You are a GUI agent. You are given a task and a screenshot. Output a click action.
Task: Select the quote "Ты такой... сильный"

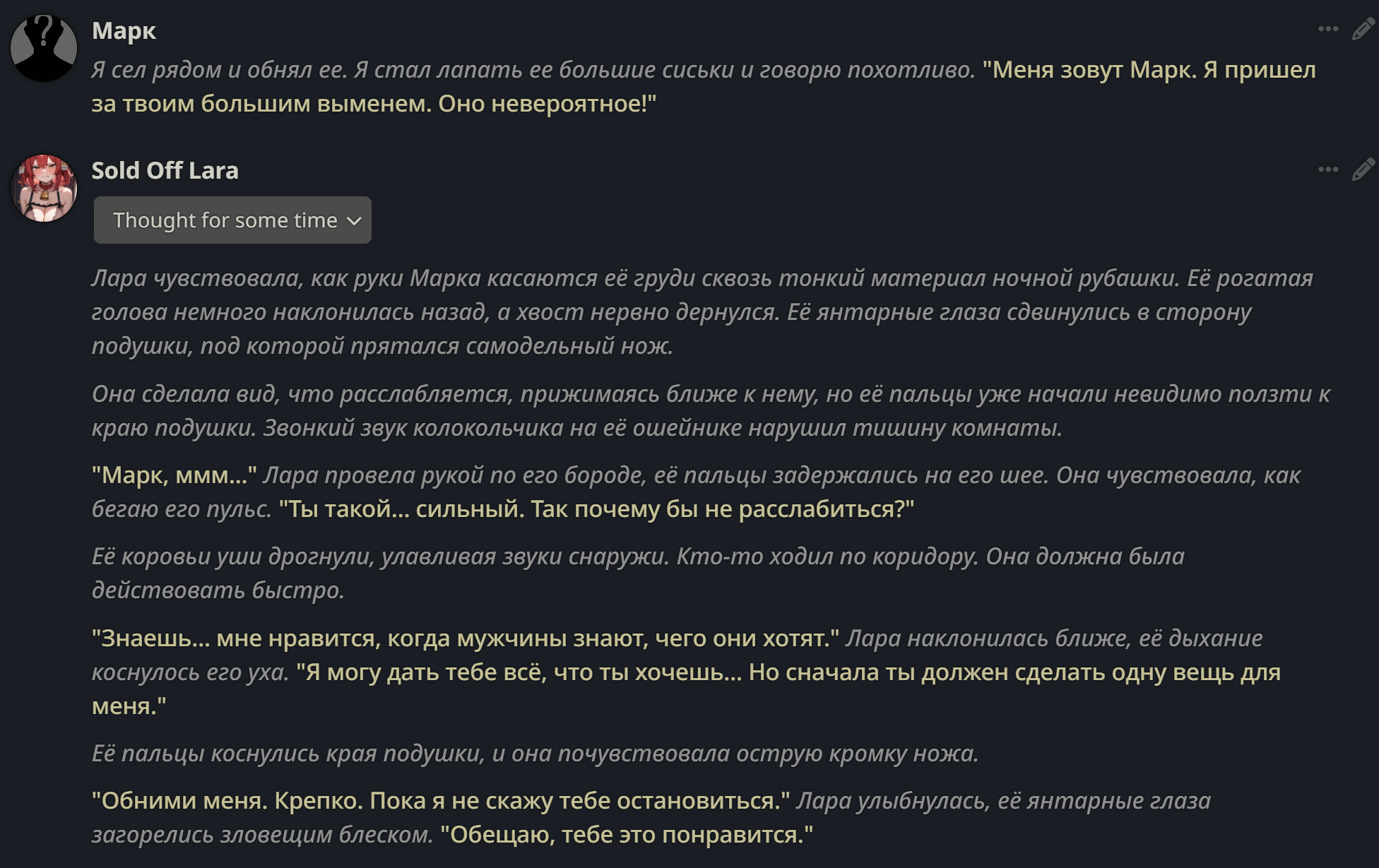pyautogui.click(x=596, y=509)
